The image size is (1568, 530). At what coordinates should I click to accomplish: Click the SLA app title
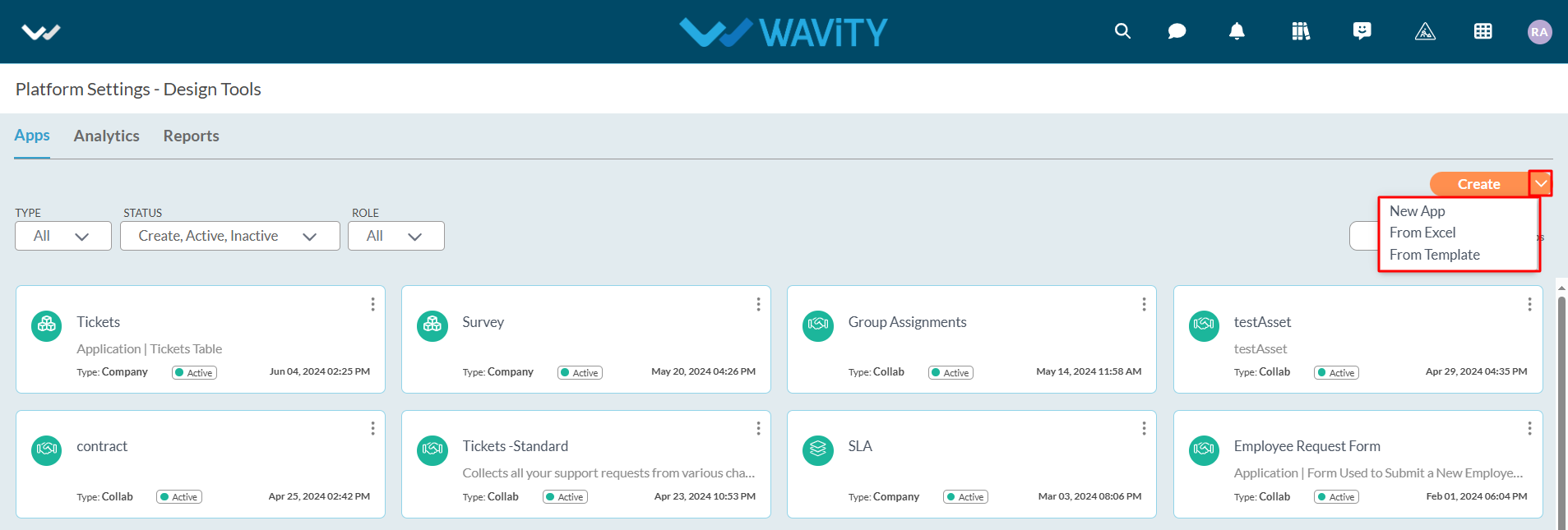click(860, 446)
